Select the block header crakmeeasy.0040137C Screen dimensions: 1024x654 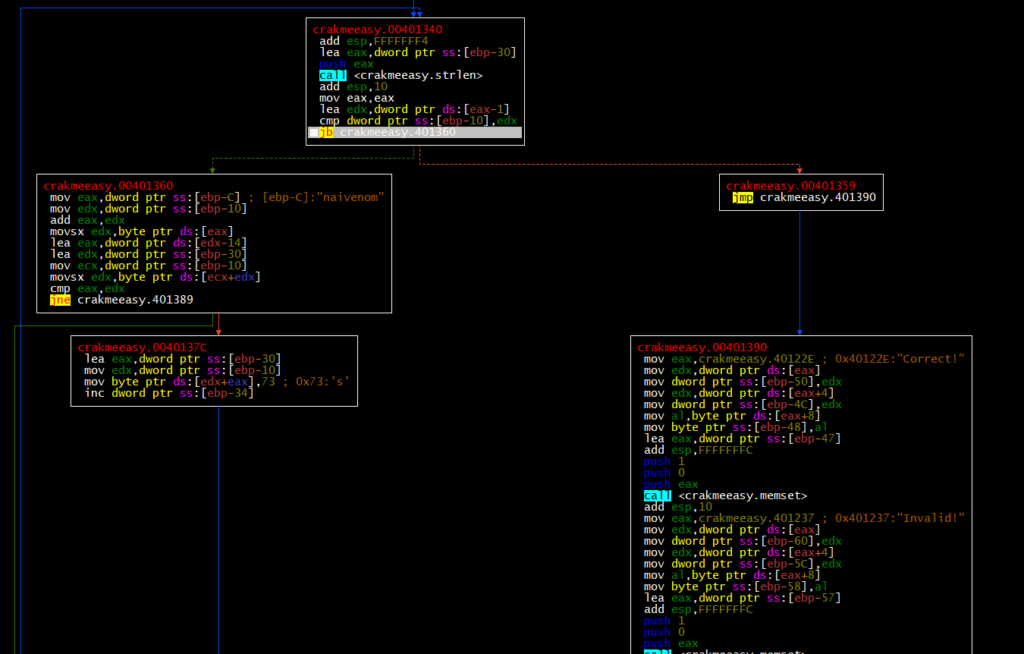click(x=142, y=347)
